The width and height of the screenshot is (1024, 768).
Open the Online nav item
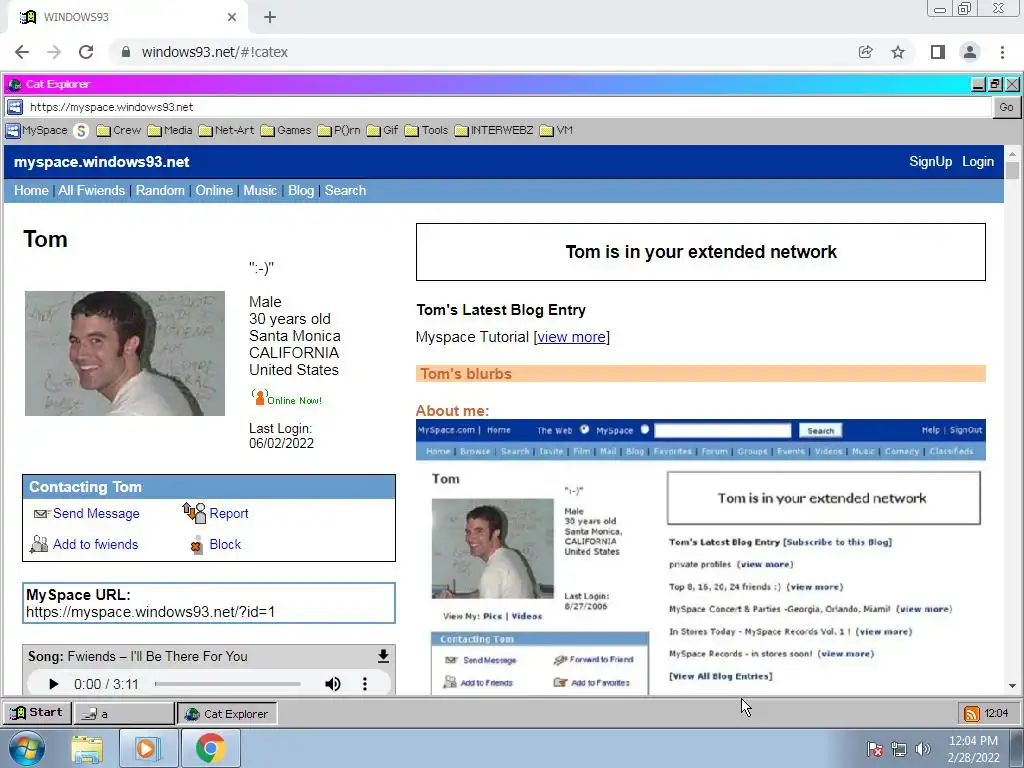click(214, 191)
